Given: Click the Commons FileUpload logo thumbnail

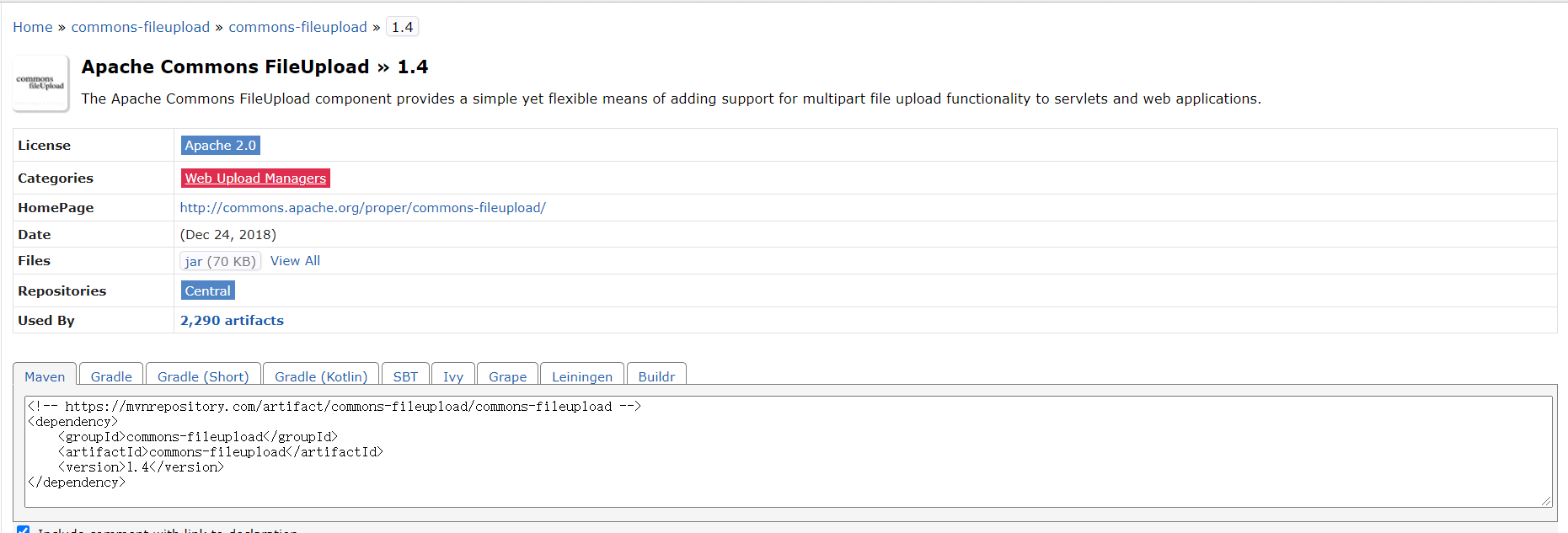Looking at the screenshot, I should tap(40, 83).
